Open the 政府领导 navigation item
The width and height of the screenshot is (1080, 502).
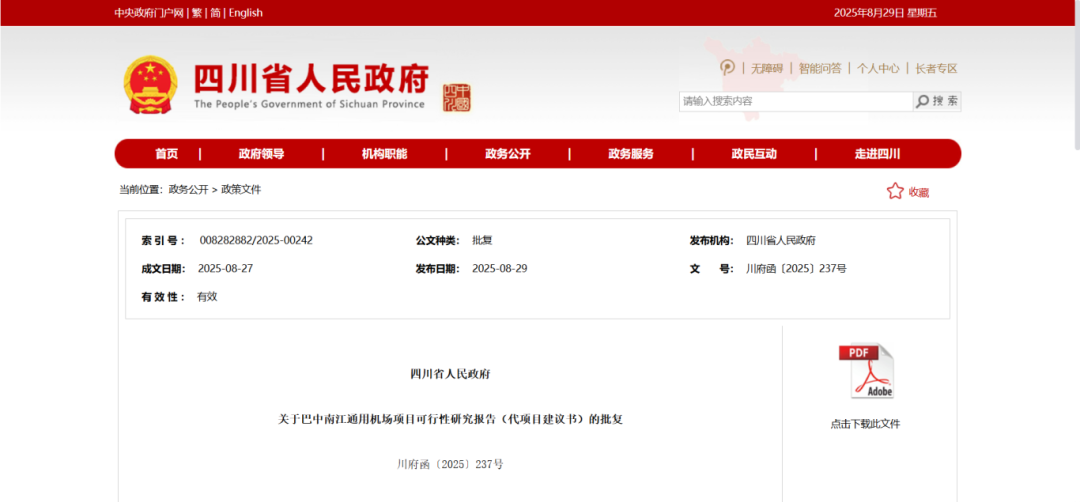point(261,154)
